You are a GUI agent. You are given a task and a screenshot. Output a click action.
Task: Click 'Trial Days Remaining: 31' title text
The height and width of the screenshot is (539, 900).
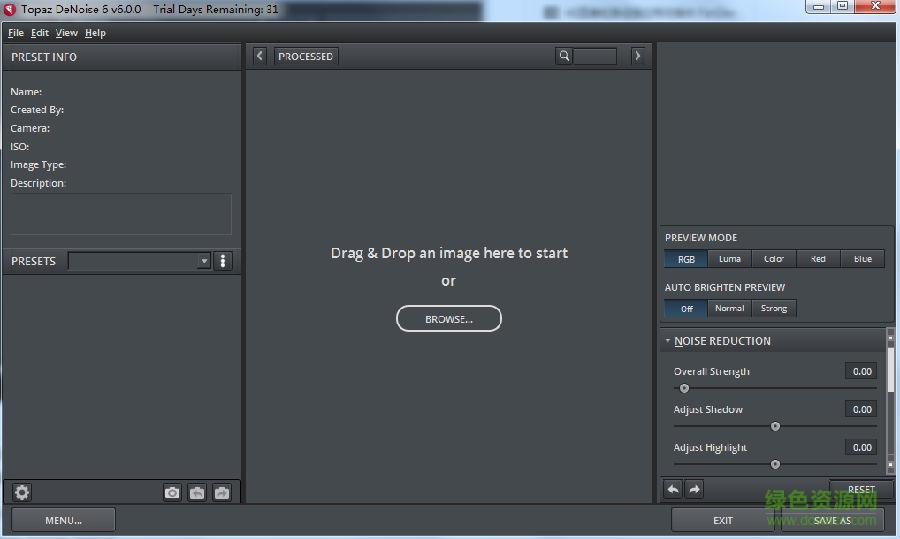216,9
